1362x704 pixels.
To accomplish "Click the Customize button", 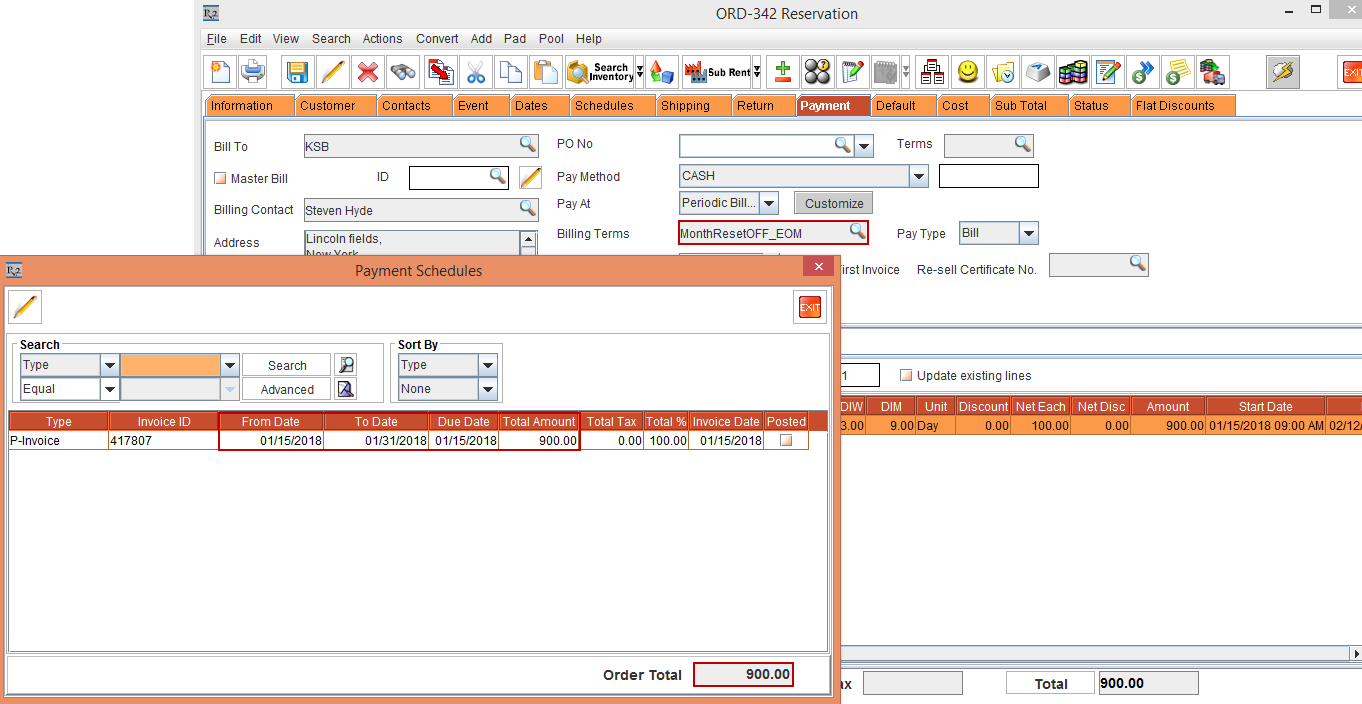I will 833,203.
